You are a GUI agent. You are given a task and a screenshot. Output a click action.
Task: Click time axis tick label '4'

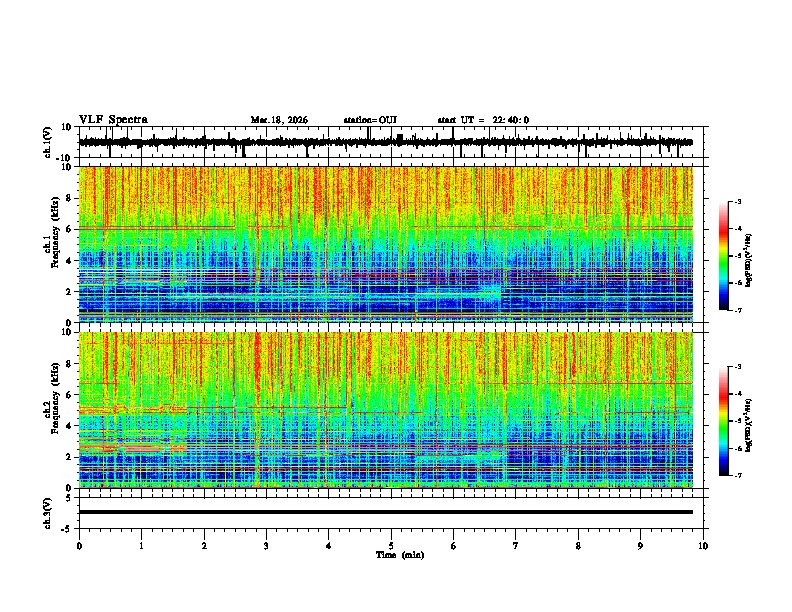329,546
